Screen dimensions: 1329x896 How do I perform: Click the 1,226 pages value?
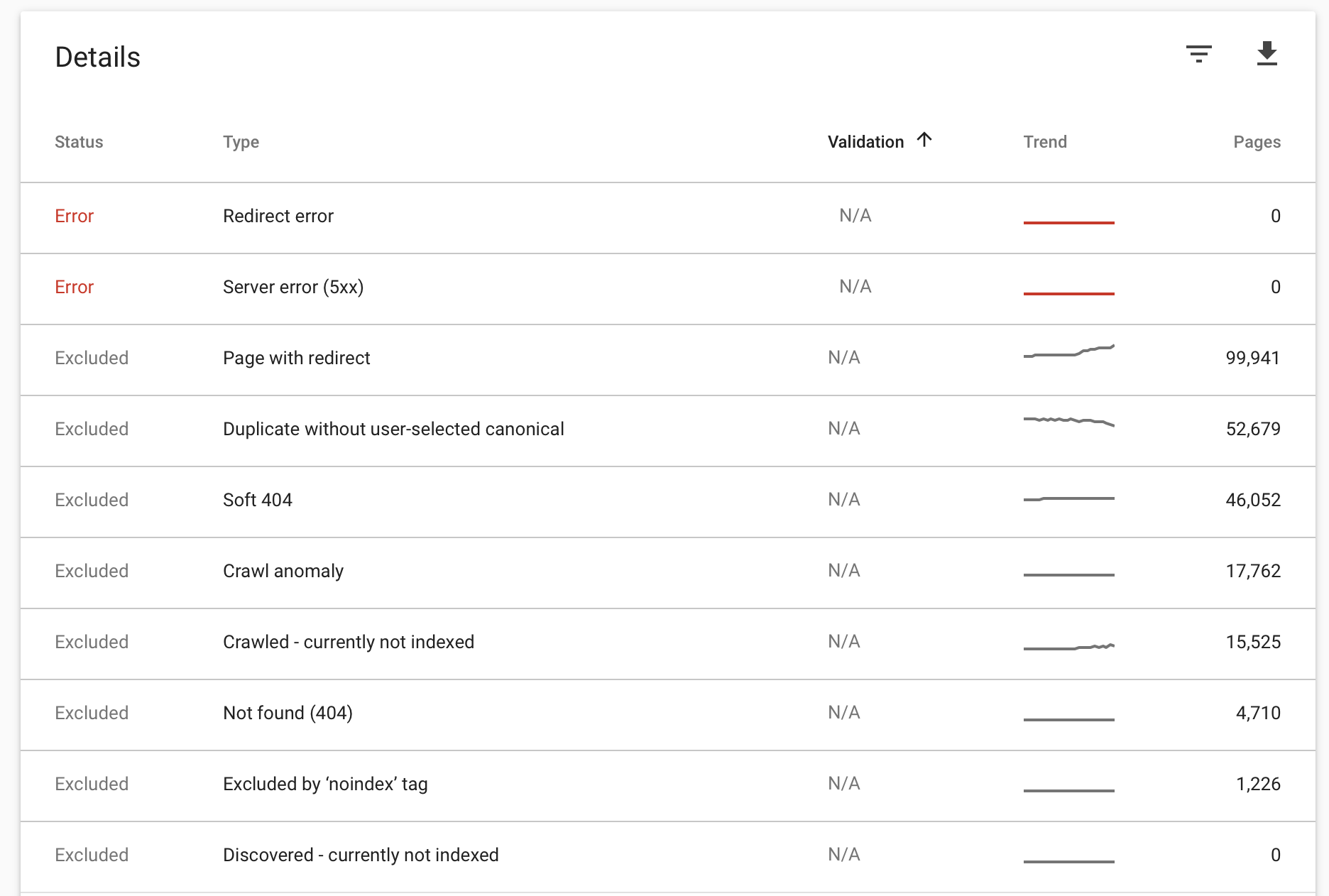(x=1258, y=784)
